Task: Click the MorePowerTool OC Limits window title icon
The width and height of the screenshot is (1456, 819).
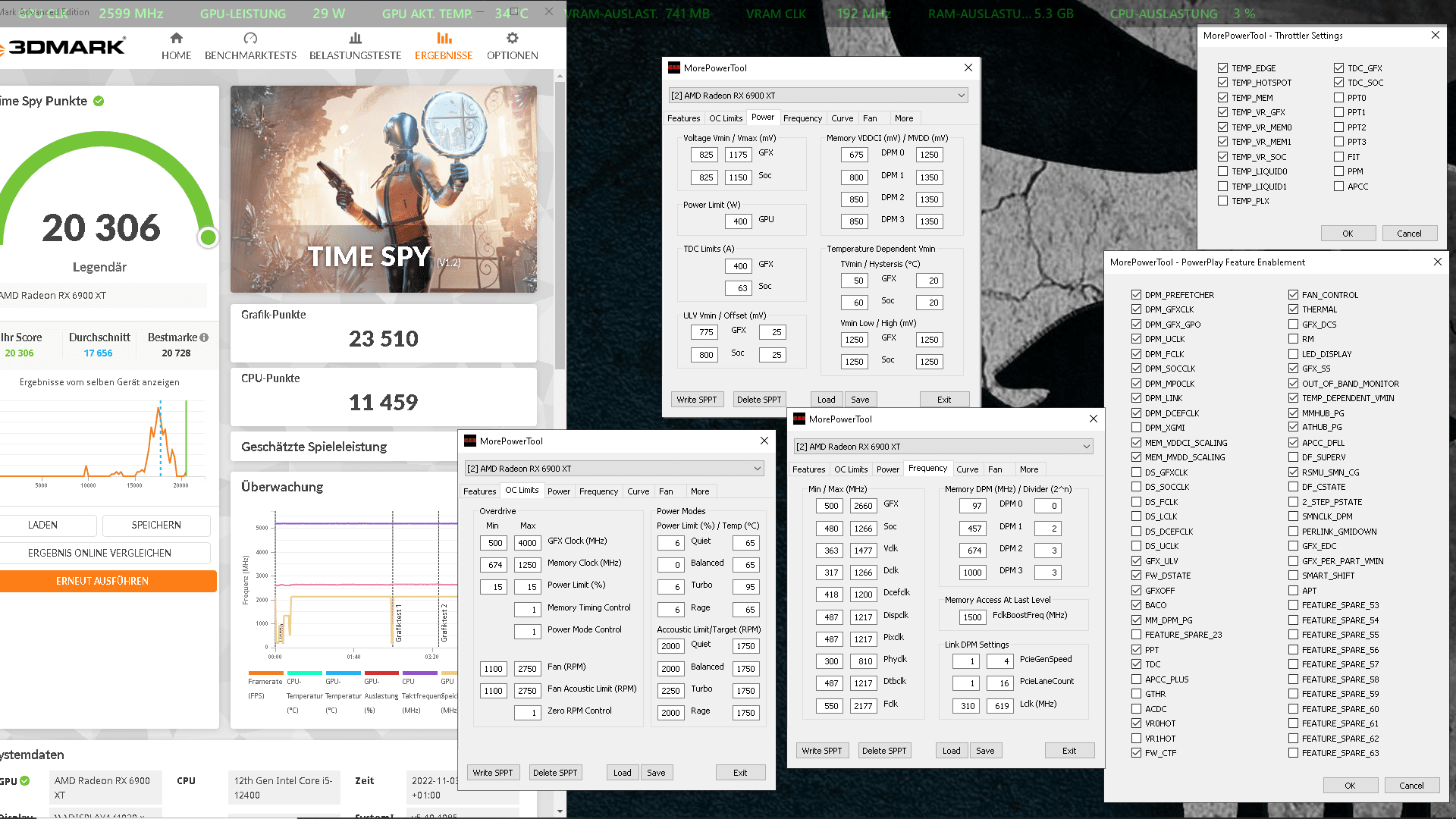Action: 470,441
